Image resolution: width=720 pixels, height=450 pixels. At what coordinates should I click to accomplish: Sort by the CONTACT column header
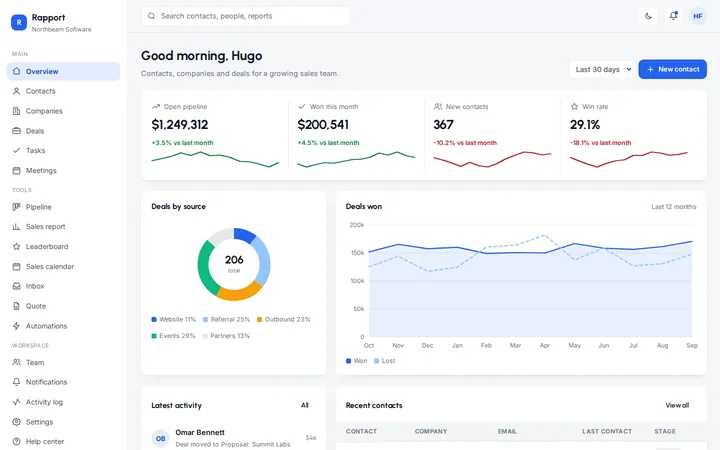361,431
